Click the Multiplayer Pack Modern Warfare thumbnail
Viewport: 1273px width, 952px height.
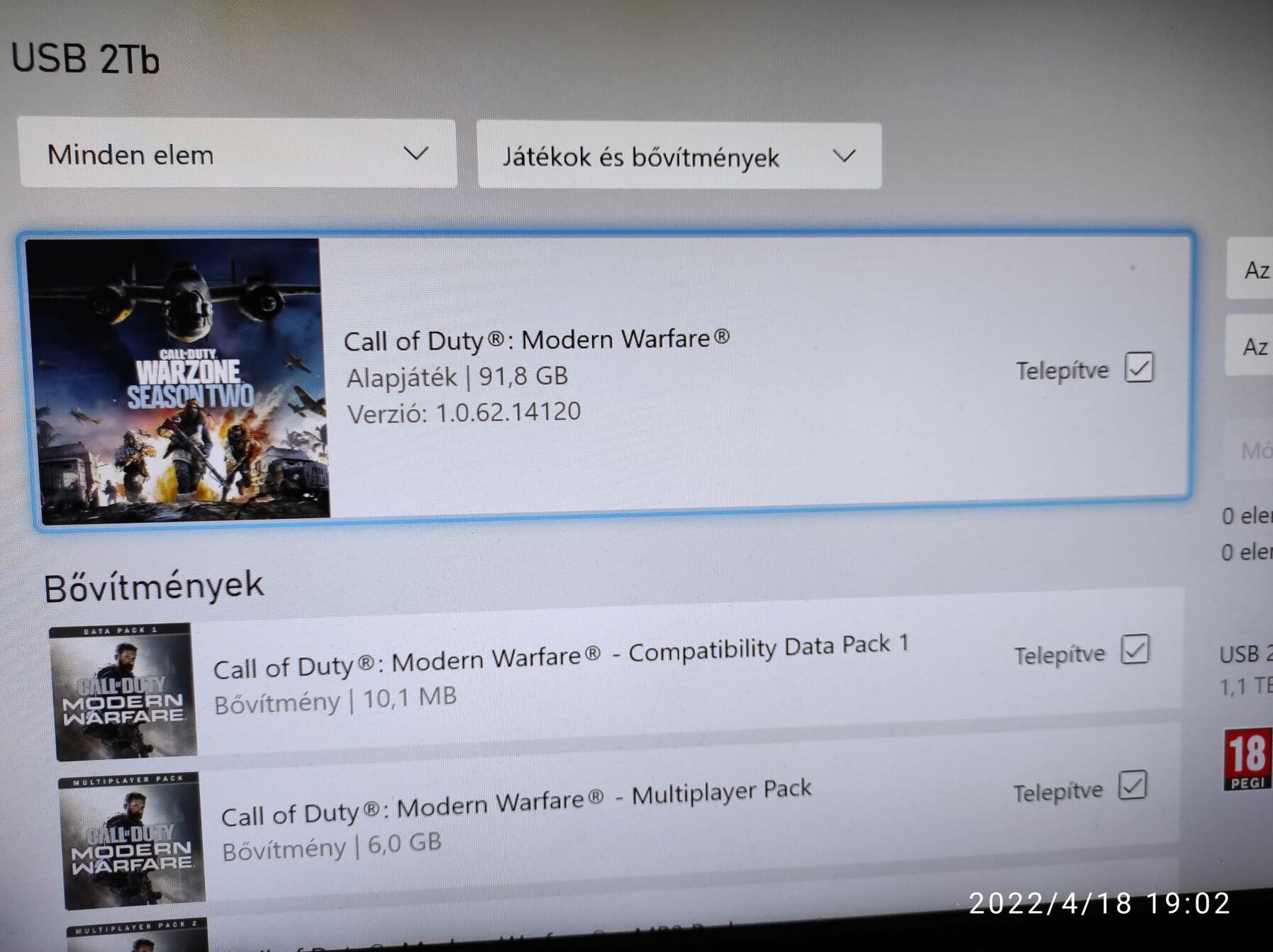(x=132, y=841)
